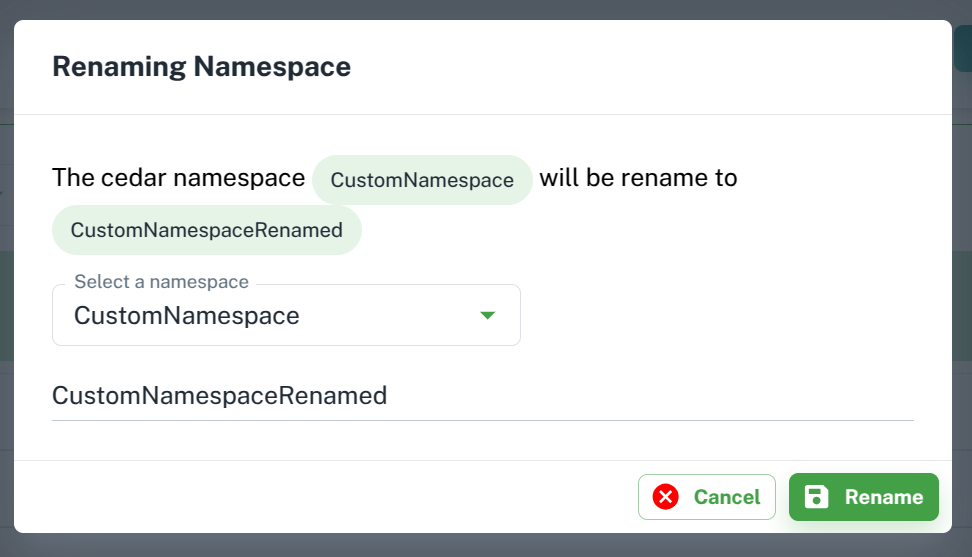Click the blank header area beside title

[x=651, y=67]
